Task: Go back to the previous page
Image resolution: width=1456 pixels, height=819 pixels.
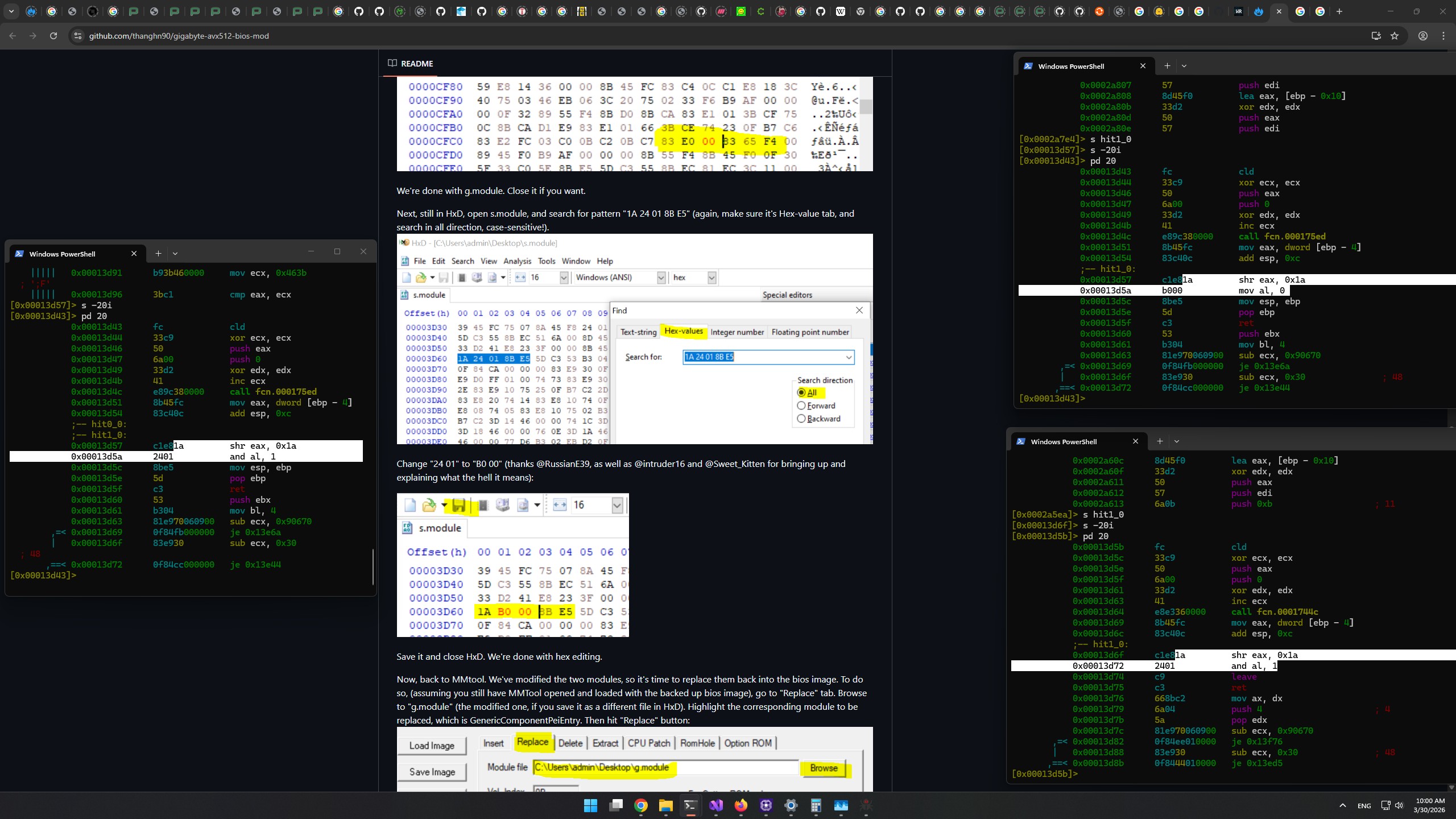Action: point(13,36)
